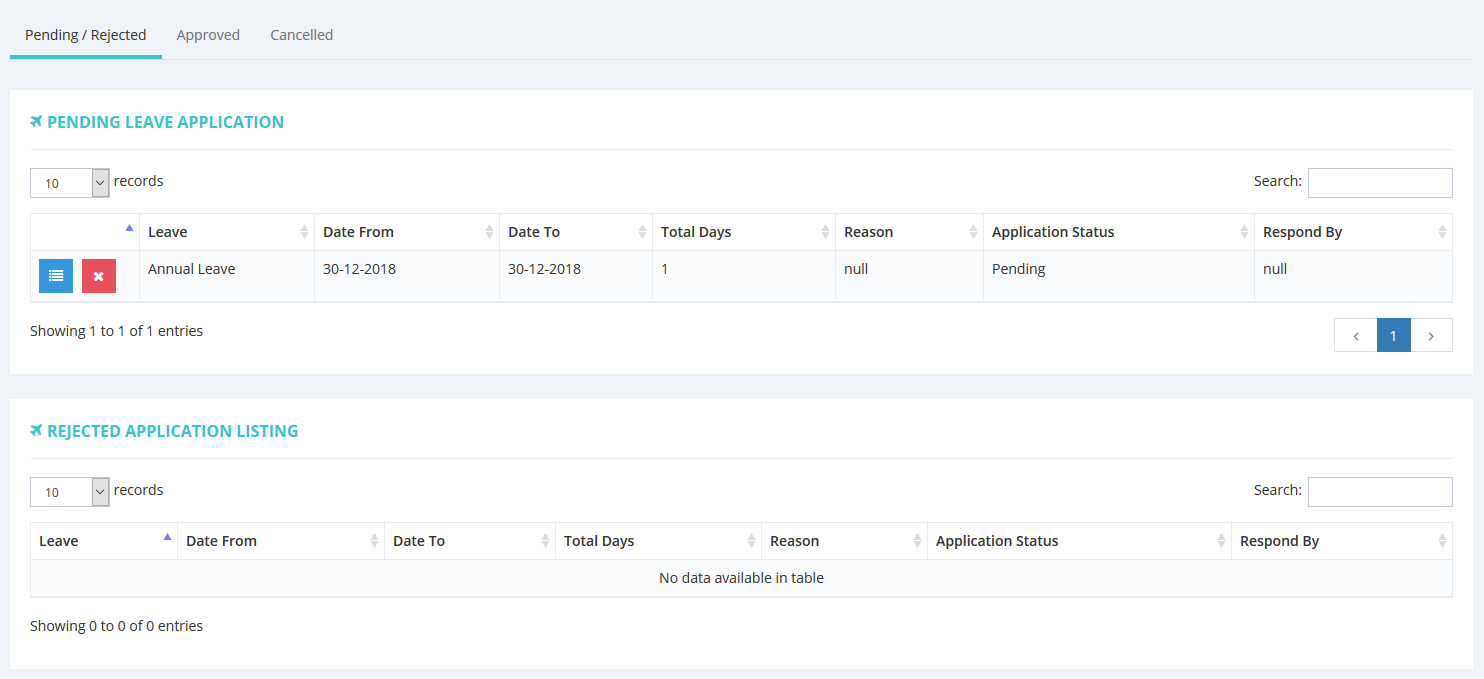
Task: Click the red cancel application icon
Action: click(x=99, y=276)
